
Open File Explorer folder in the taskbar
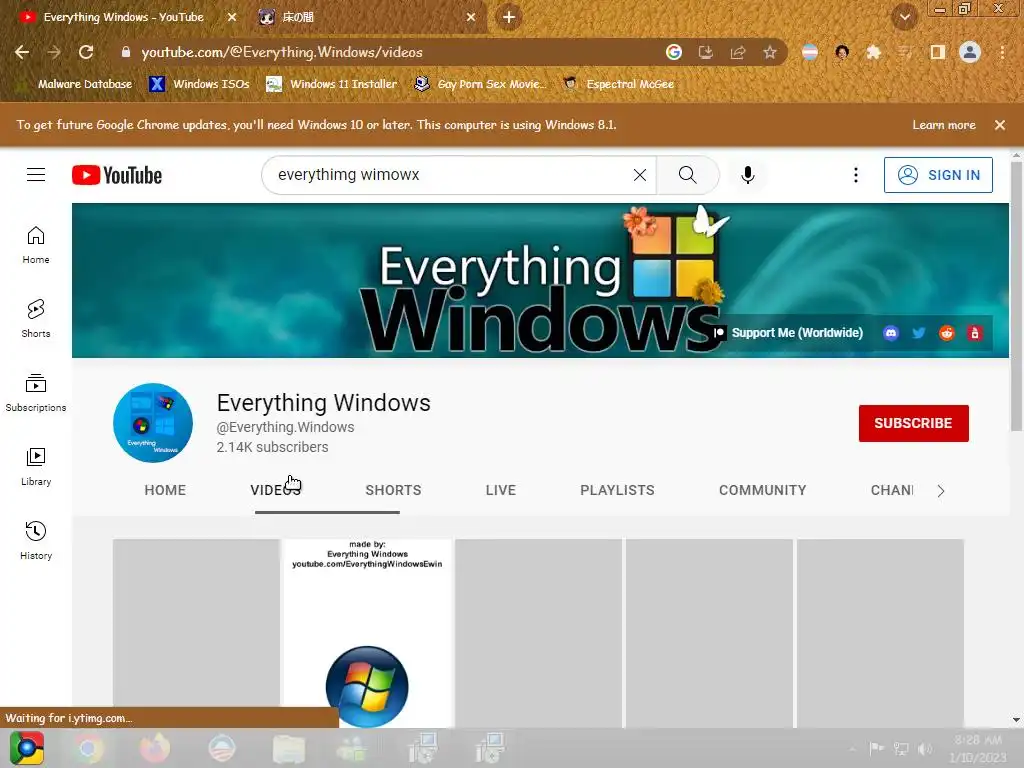(289, 748)
